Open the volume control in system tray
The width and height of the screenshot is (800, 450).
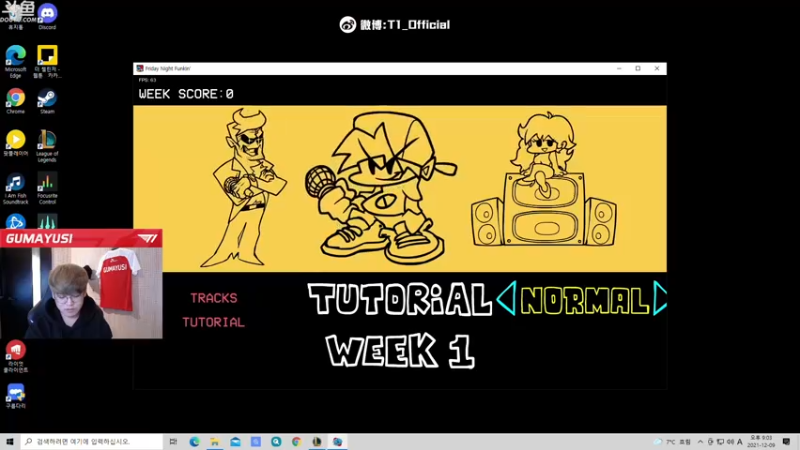click(x=730, y=442)
